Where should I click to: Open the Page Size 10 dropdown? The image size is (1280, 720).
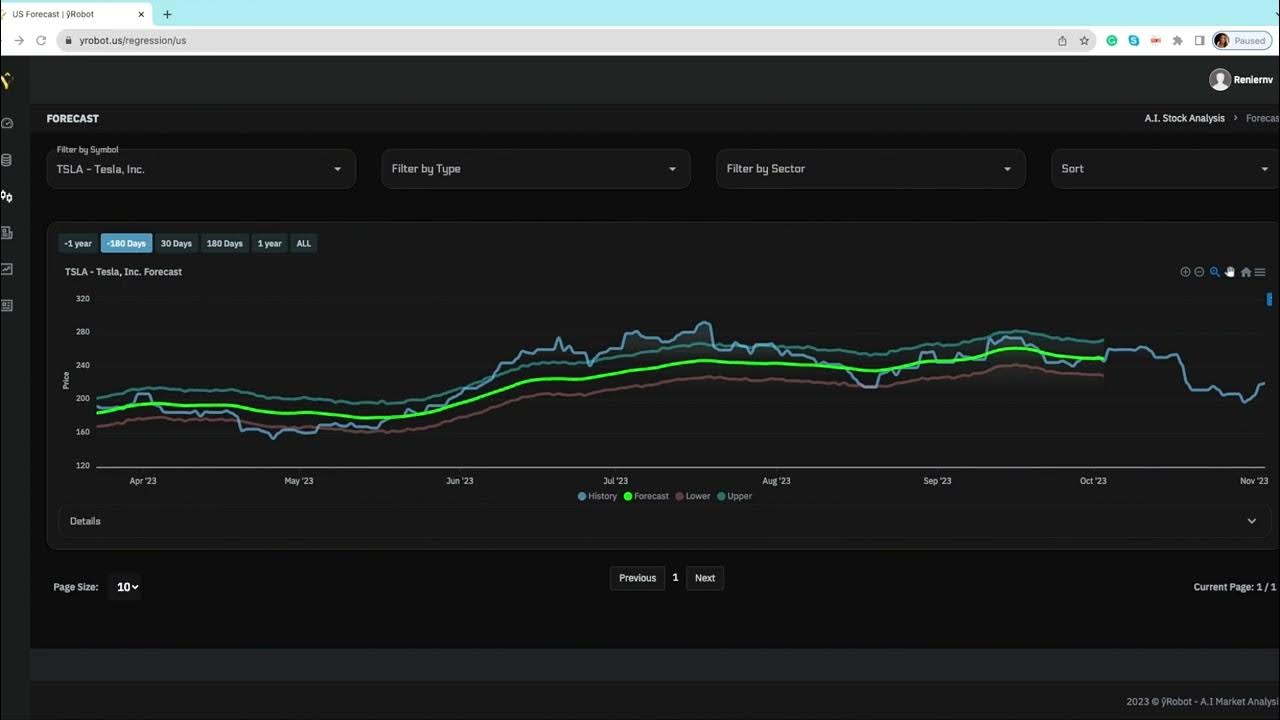(127, 587)
